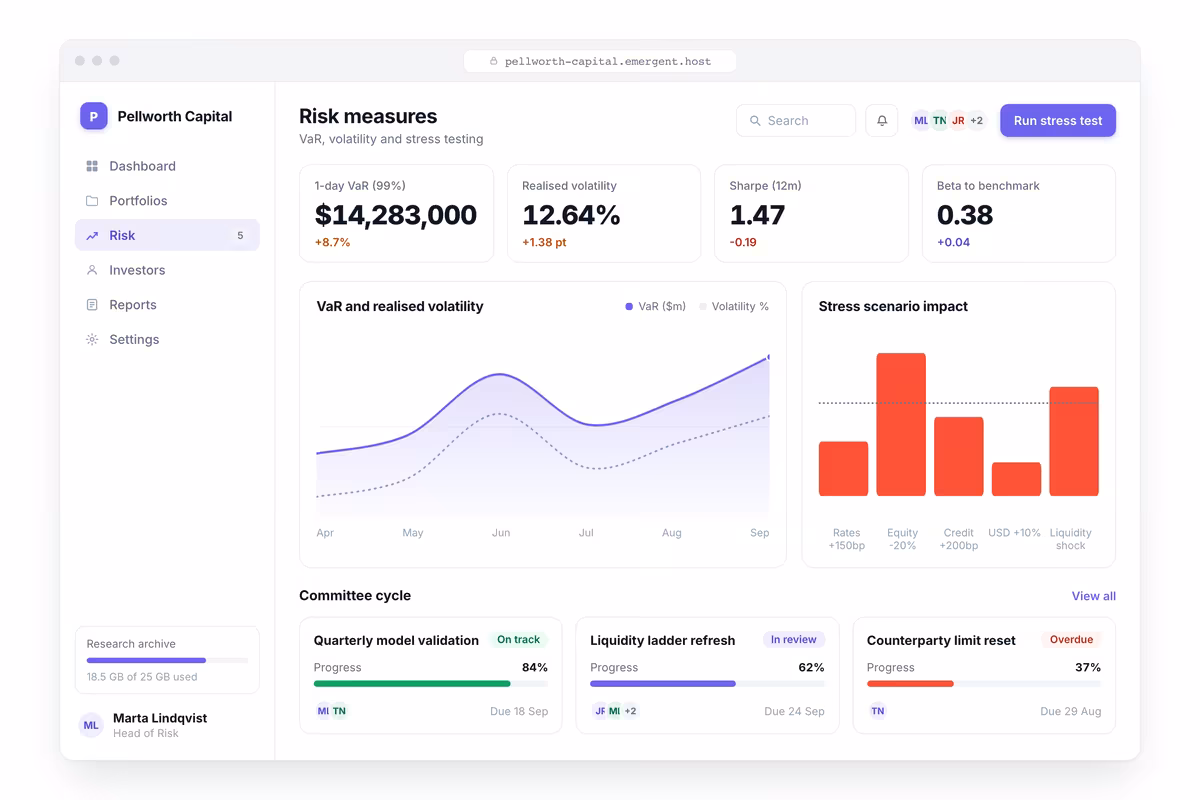Open the Settings menu item
This screenshot has width=1200, height=800.
point(167,340)
